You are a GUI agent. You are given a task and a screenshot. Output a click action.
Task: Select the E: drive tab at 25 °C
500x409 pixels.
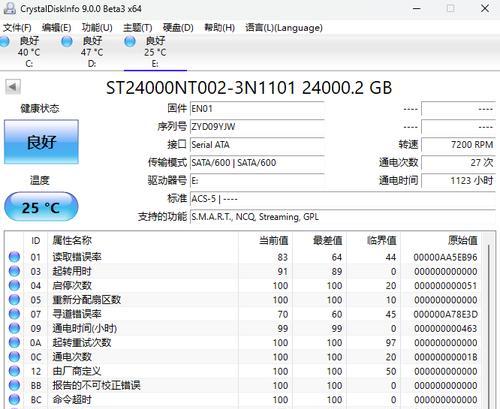tap(155, 52)
